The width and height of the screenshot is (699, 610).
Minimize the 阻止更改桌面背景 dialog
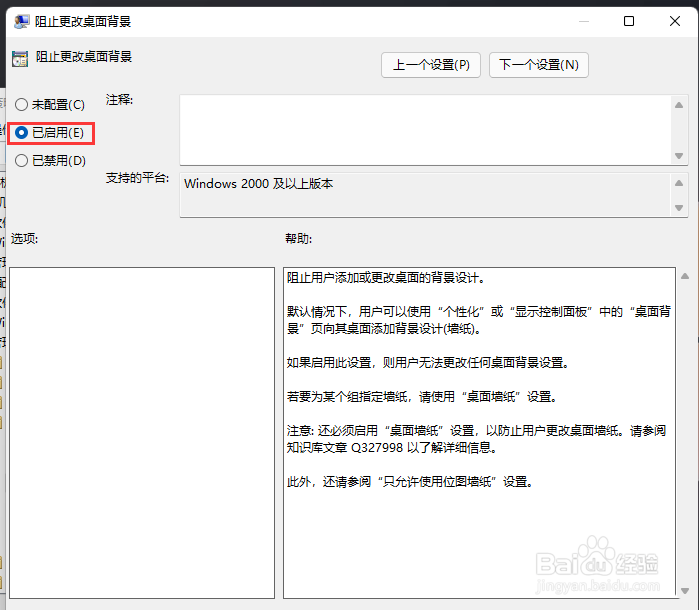pyautogui.click(x=584, y=21)
